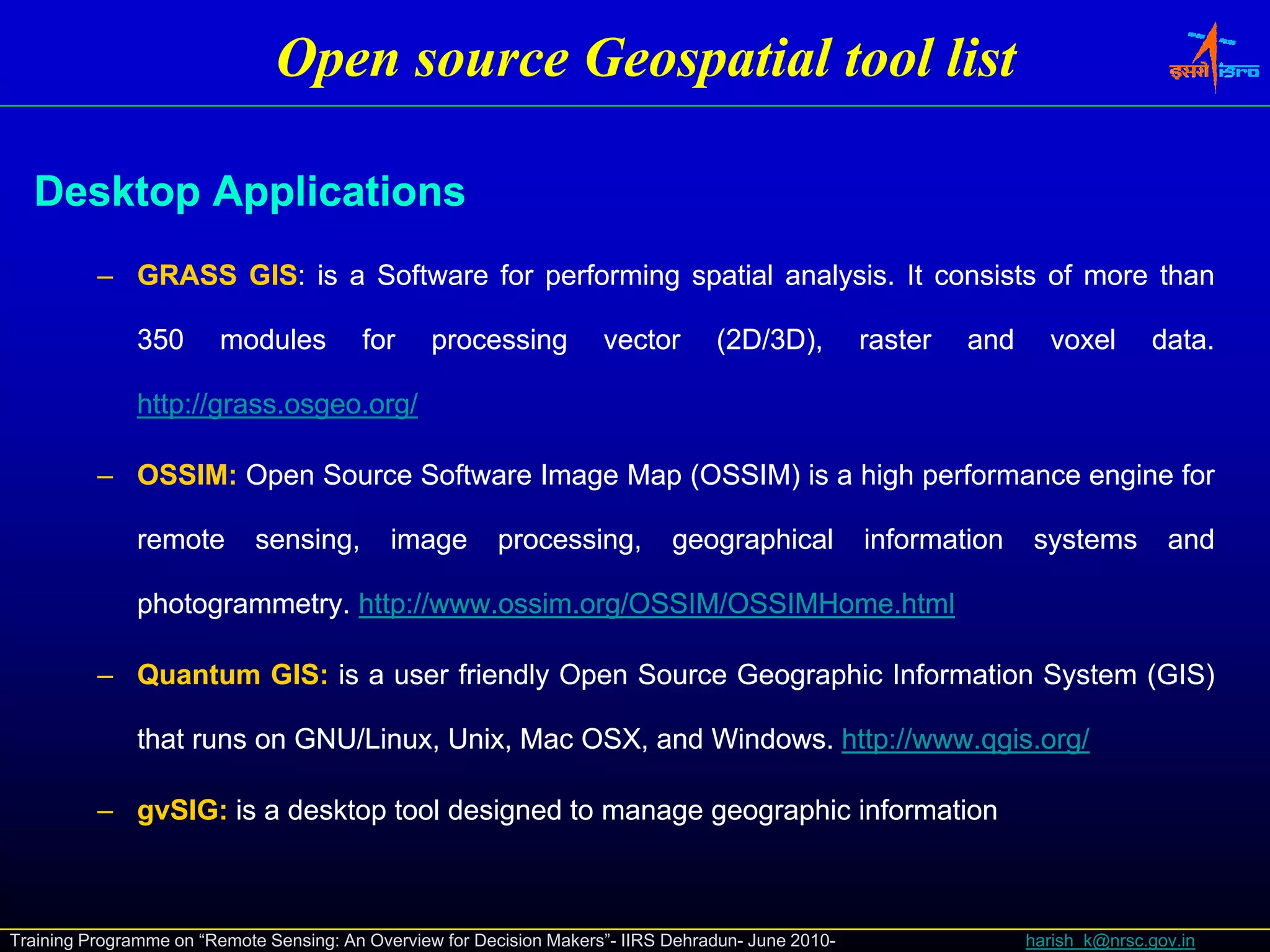The image size is (1270, 952).
Task: Click the 'gvSIG:' bold label
Action: [182, 811]
